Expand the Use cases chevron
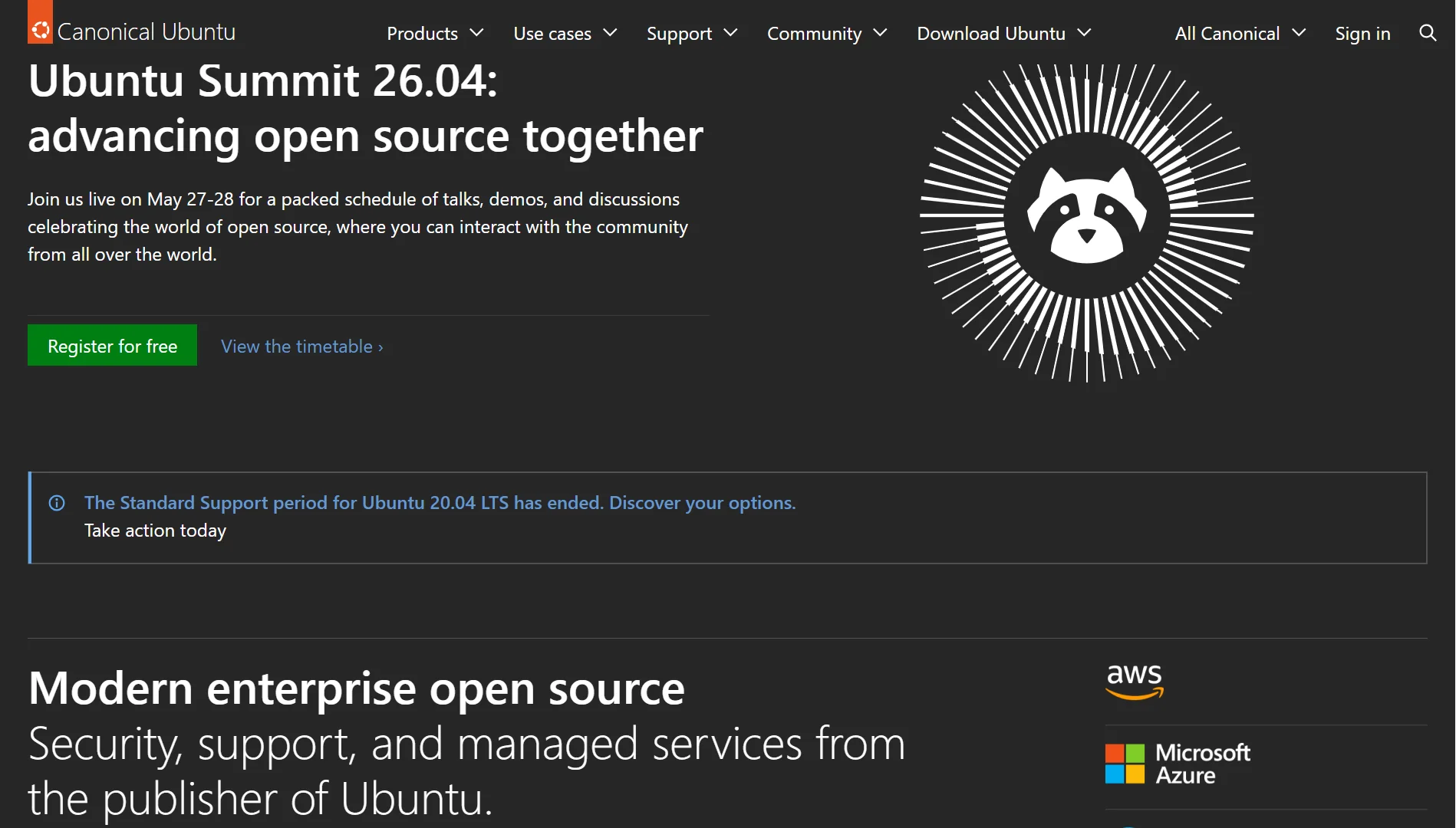 point(610,33)
